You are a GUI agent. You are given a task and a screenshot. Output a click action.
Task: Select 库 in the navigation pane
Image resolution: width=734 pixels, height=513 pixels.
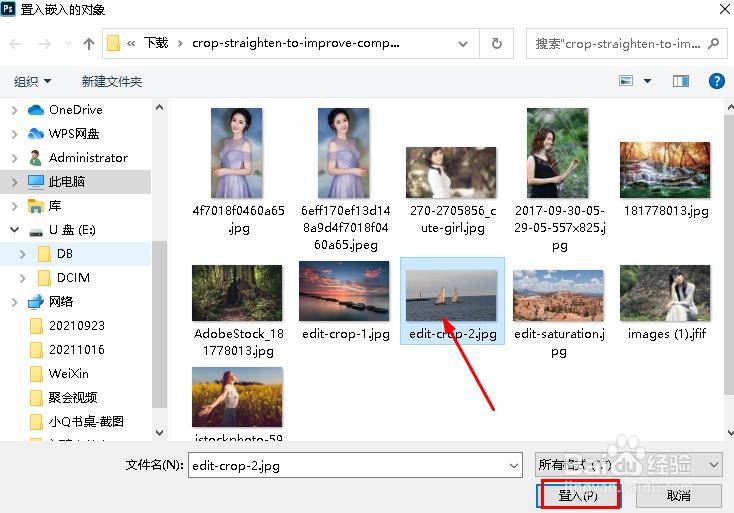tap(55, 205)
